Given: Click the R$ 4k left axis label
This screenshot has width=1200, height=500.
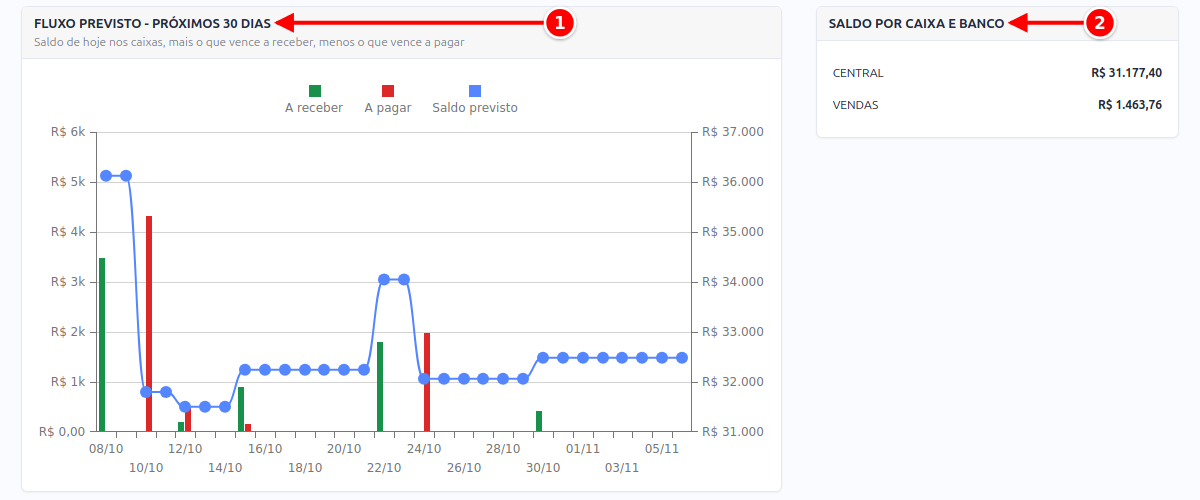Looking at the screenshot, I should [x=68, y=232].
